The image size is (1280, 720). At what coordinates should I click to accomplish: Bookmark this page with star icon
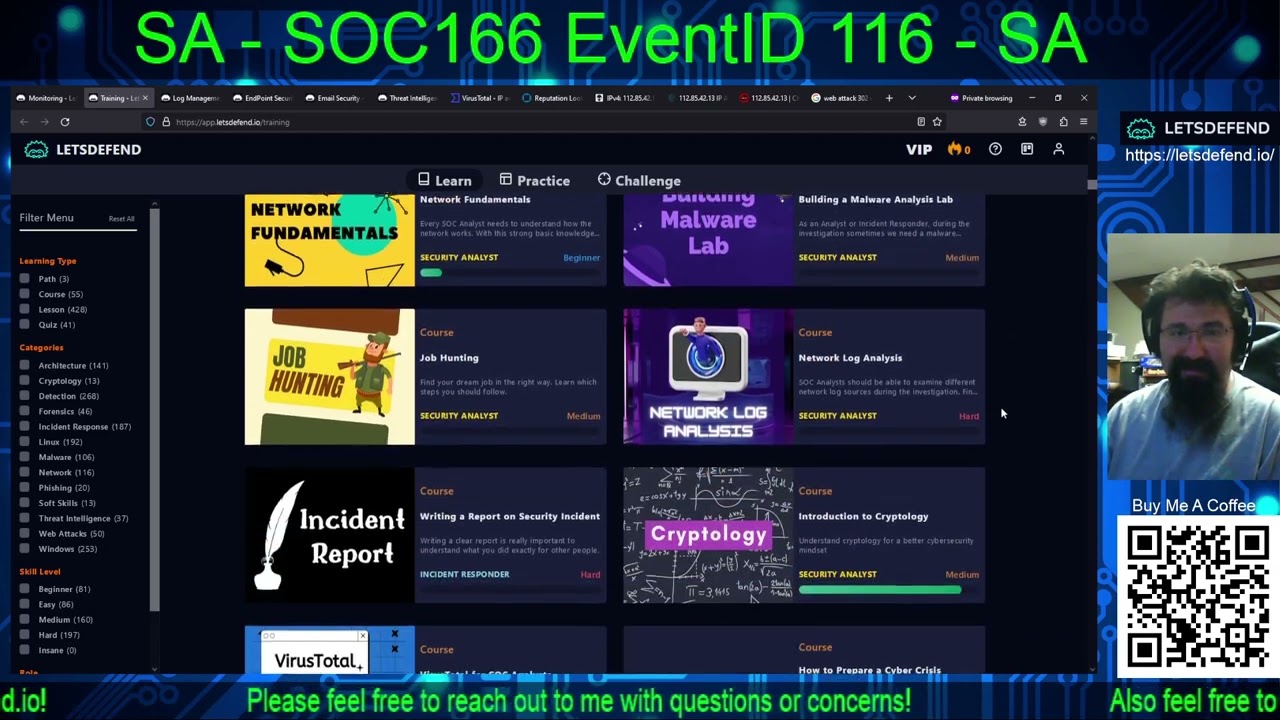click(937, 122)
